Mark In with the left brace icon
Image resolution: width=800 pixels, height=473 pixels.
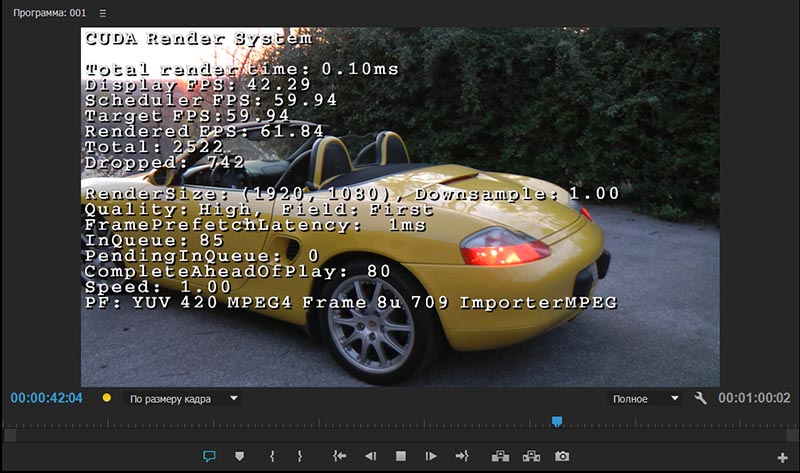(272, 456)
